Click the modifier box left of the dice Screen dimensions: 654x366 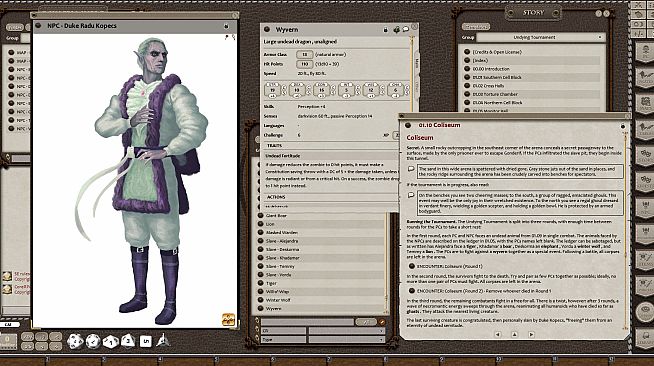(x=8, y=341)
